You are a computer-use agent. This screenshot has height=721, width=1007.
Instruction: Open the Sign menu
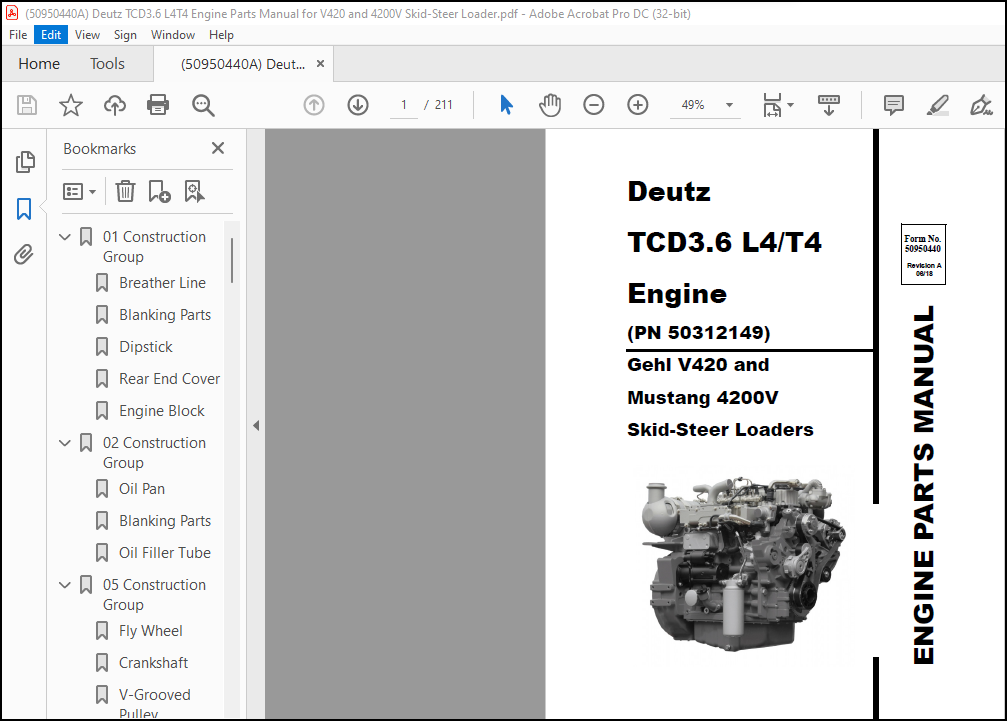pos(125,35)
